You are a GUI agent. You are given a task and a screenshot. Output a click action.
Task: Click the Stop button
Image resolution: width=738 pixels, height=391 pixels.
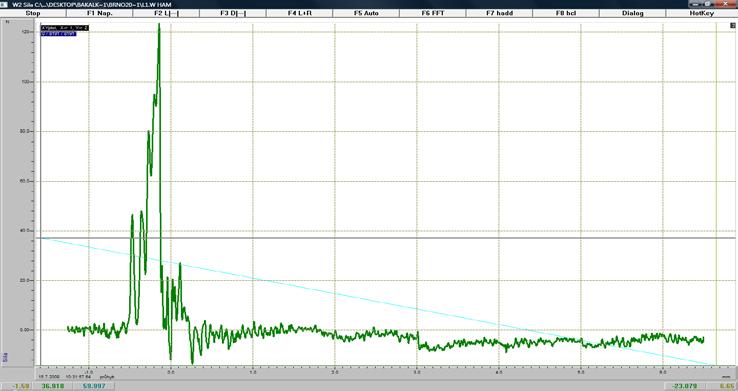tap(33, 13)
